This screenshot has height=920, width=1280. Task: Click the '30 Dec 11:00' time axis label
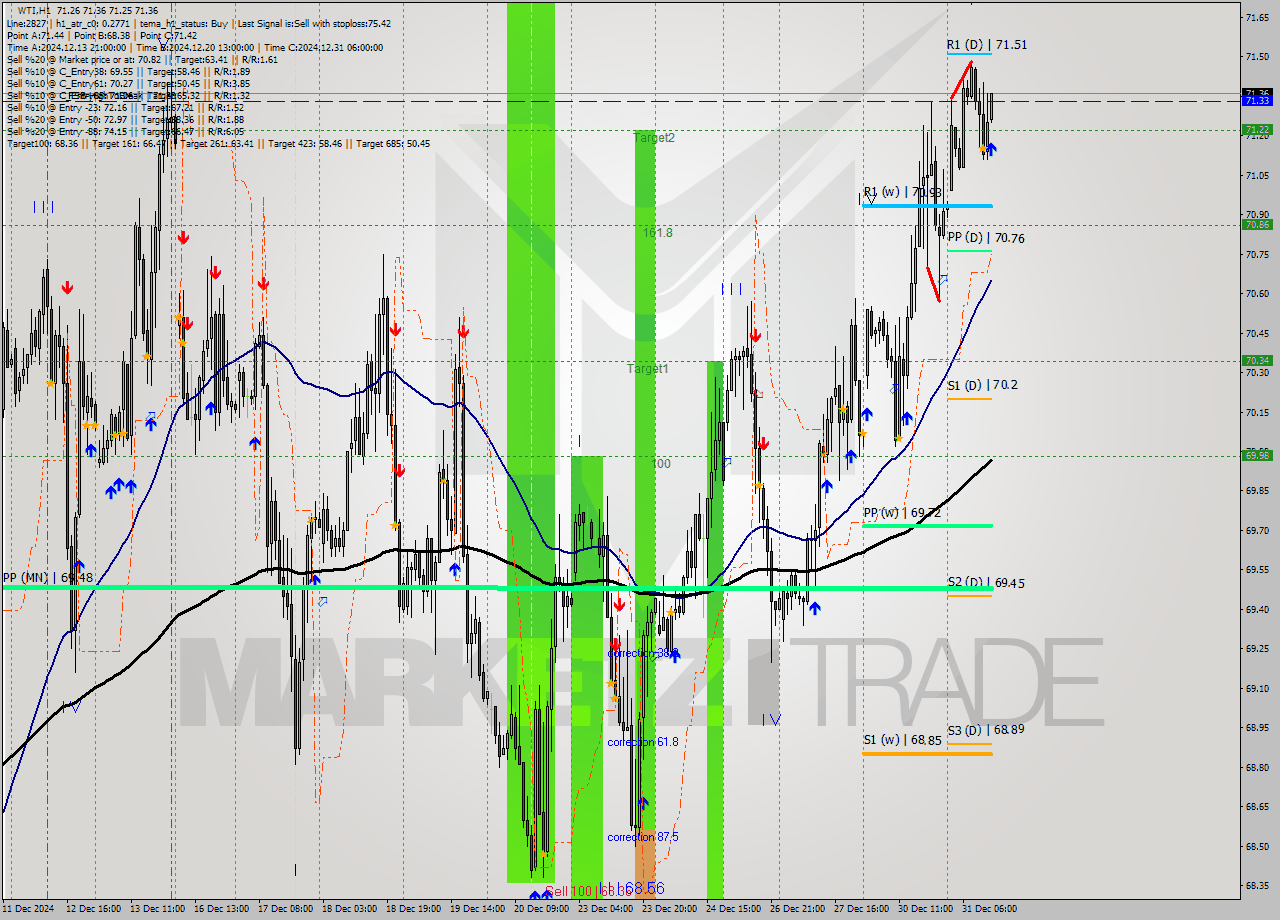tap(926, 909)
